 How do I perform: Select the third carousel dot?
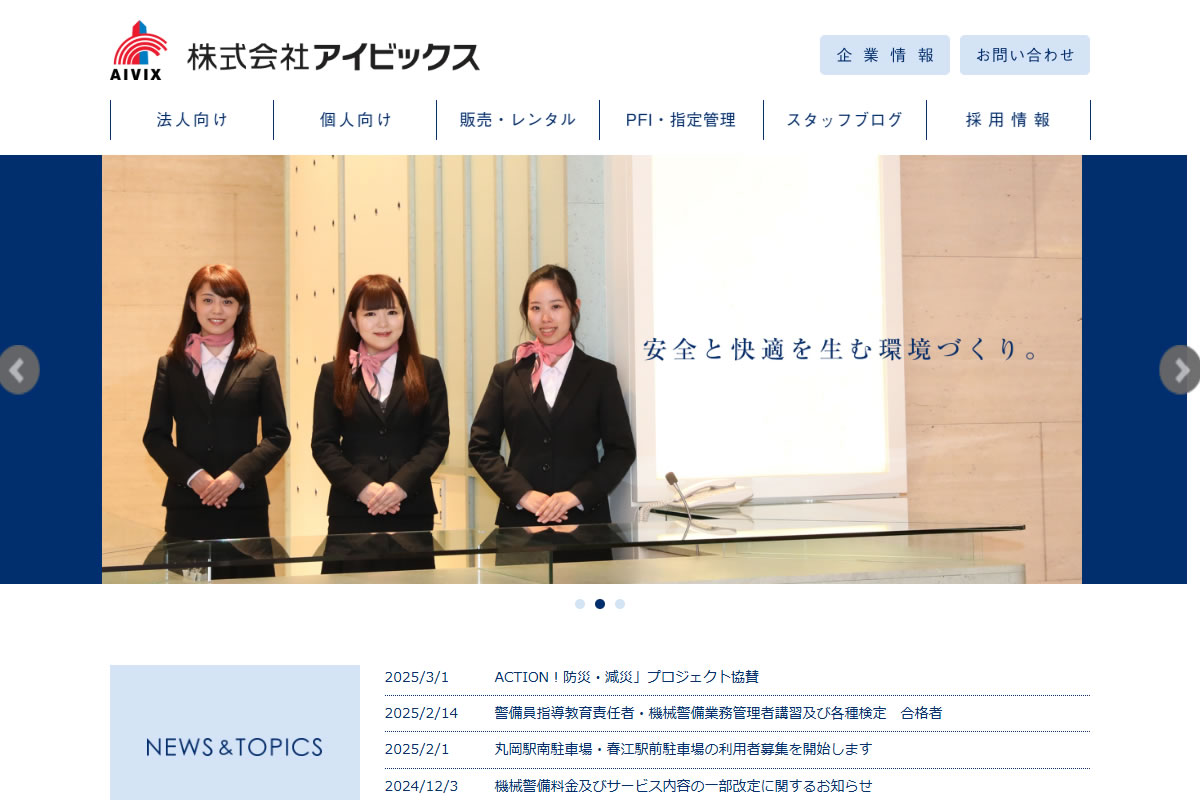[x=620, y=604]
